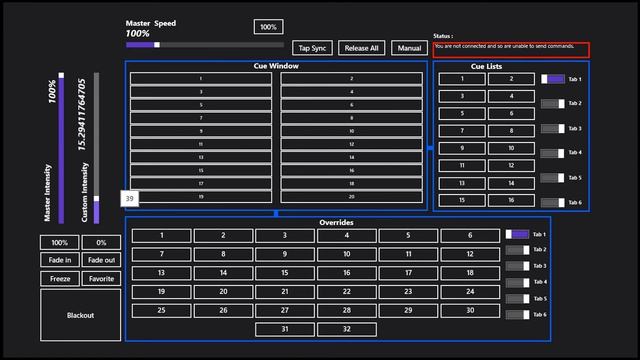640x360 pixels.
Task: Toggle Cue Lists Tab 4 switch
Action: coord(553,153)
